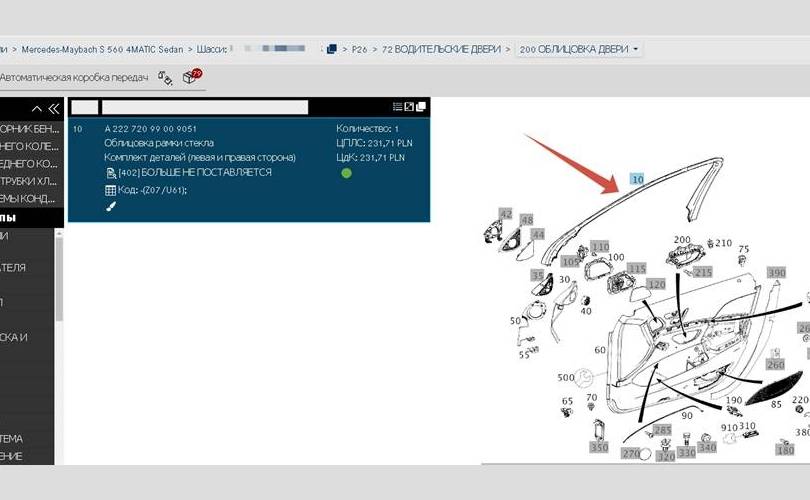Click the stacked windows icon in list header
Image resolution: width=810 pixels, height=500 pixels.
421,107
